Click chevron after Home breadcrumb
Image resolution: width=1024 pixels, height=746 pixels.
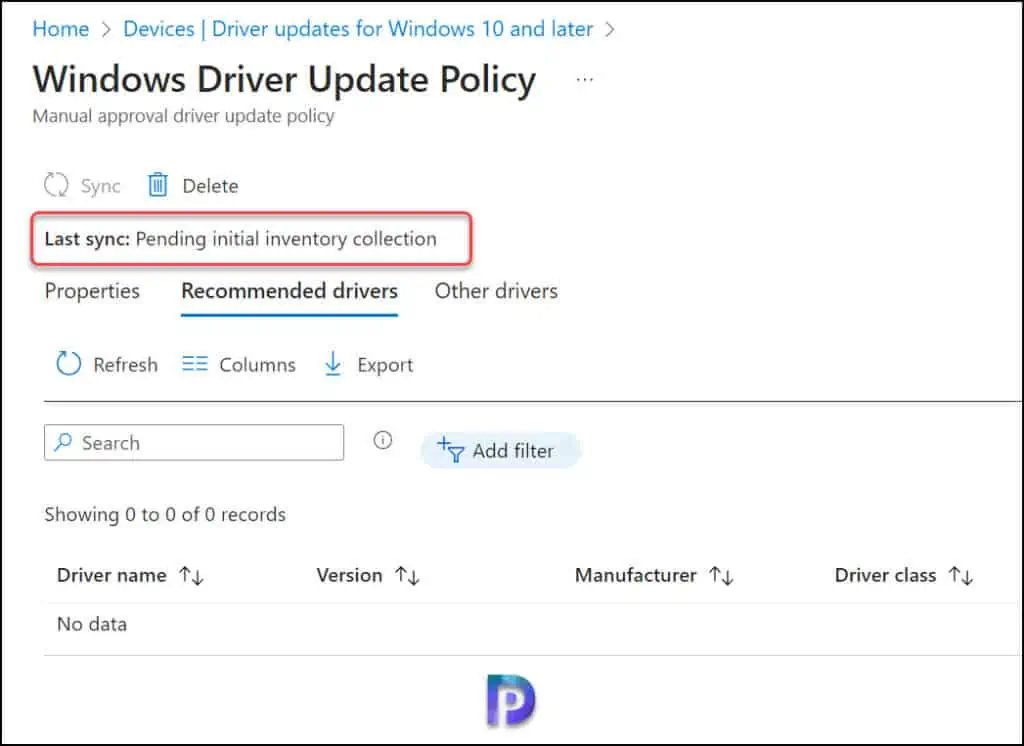pyautogui.click(x=106, y=29)
